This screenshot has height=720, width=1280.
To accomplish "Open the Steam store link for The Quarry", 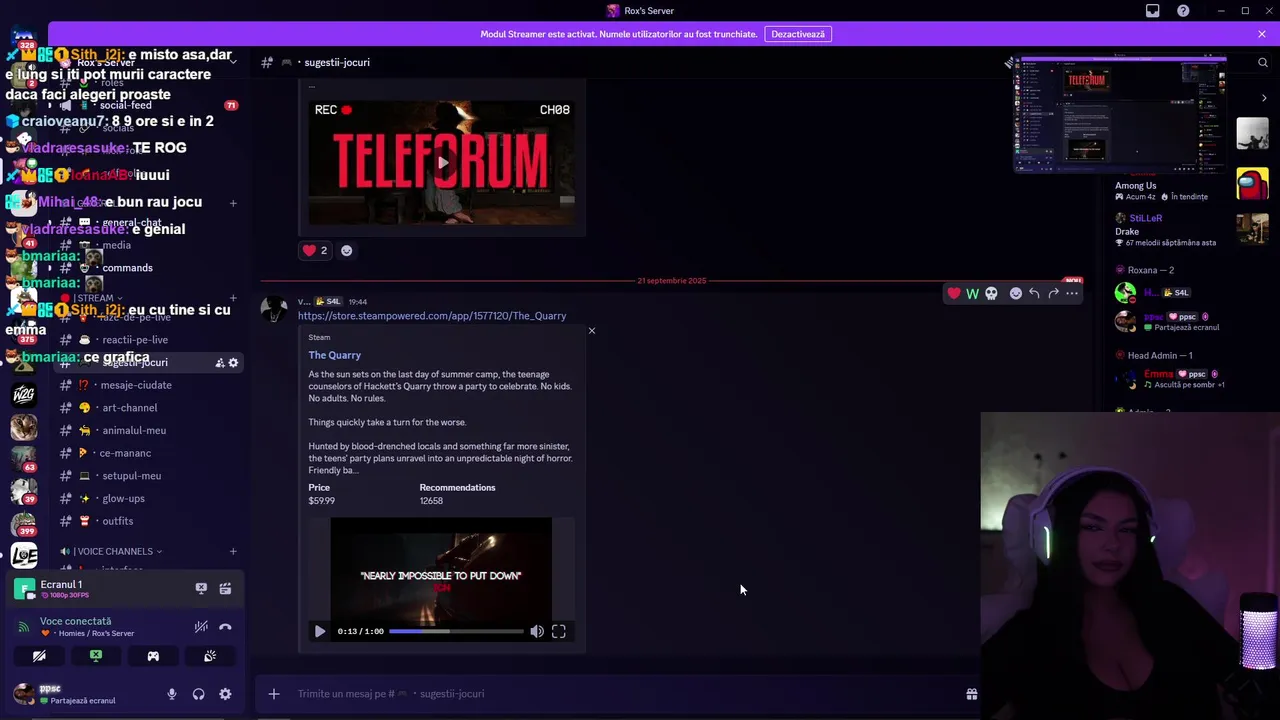I will (432, 316).
